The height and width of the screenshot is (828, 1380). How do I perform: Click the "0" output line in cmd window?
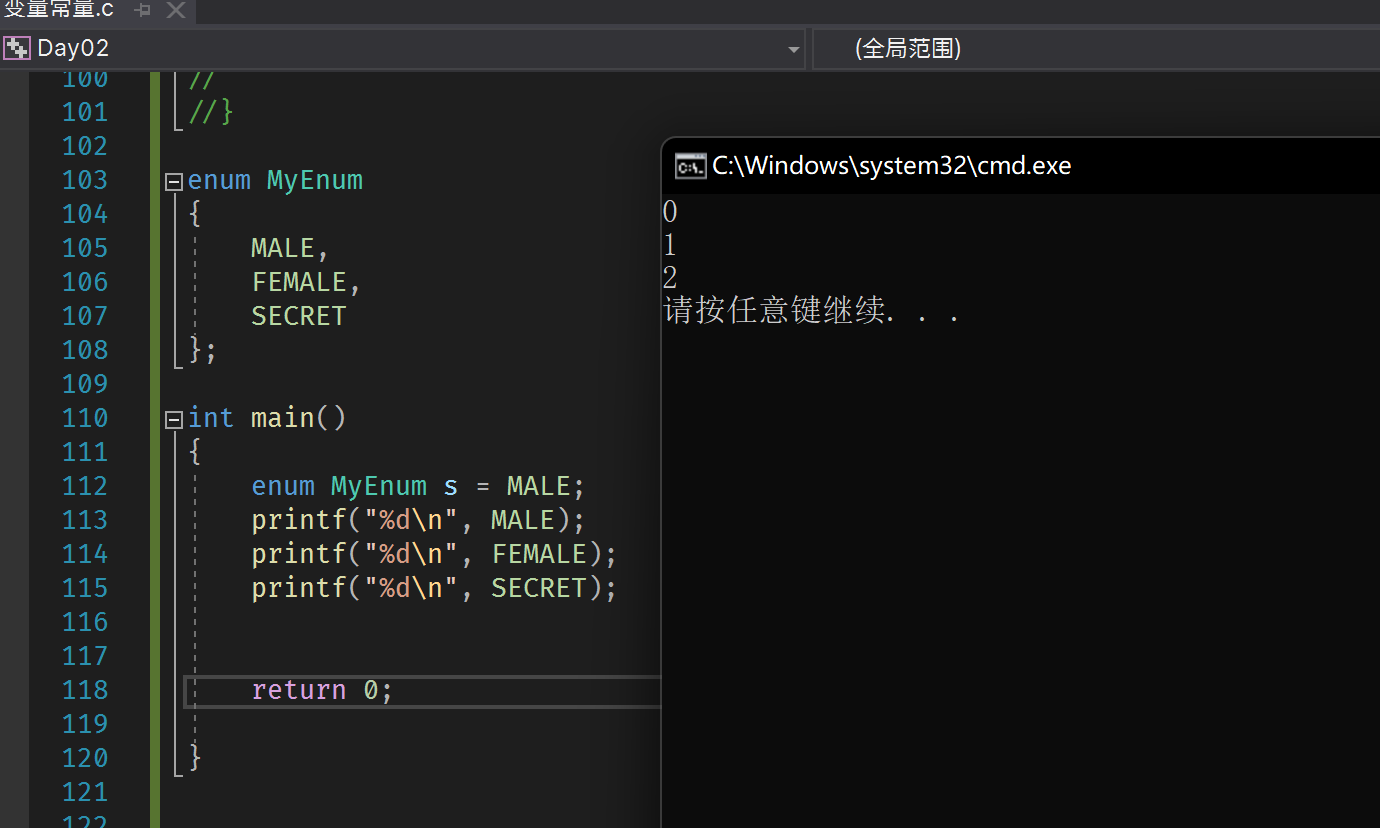tap(670, 212)
